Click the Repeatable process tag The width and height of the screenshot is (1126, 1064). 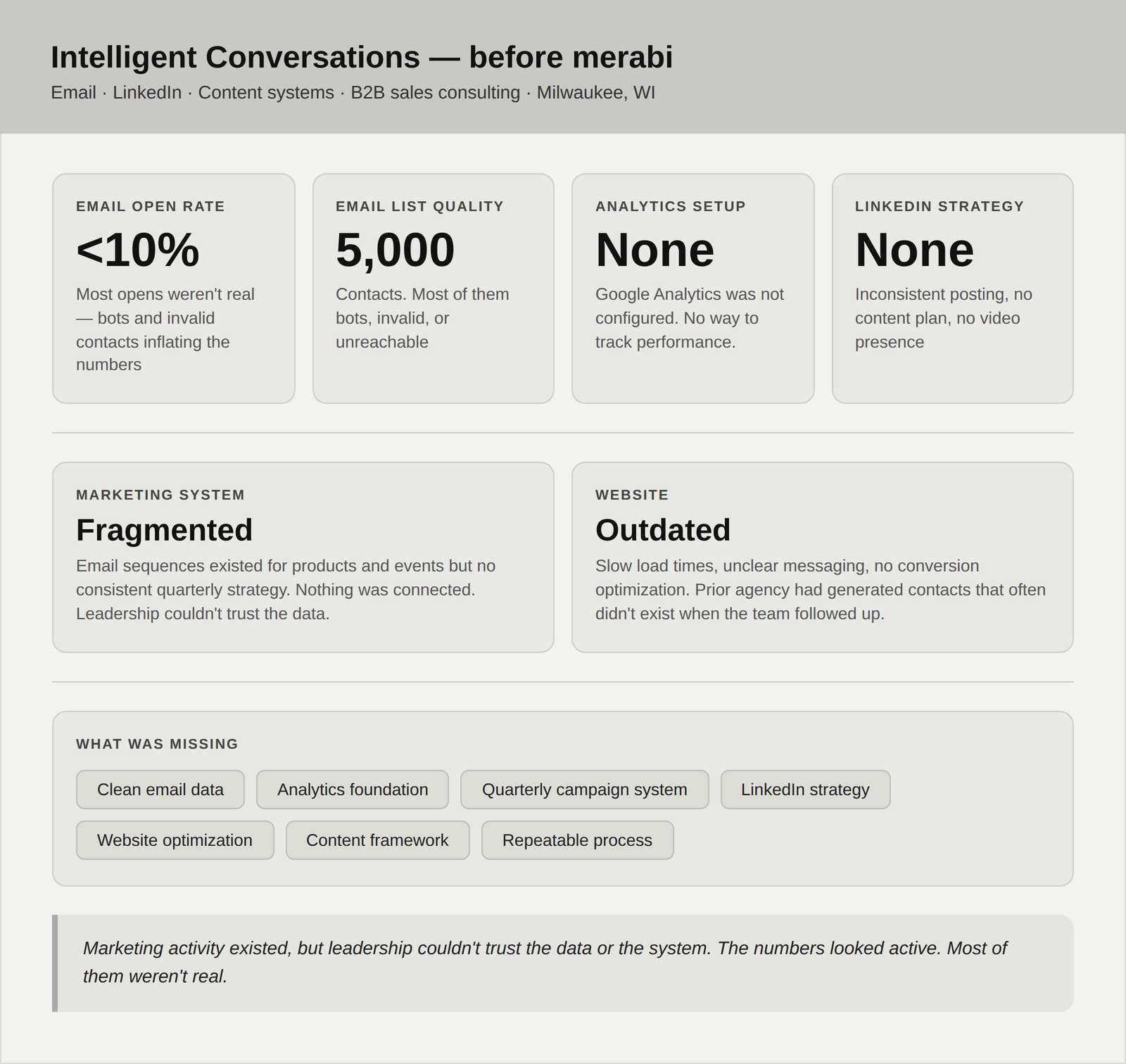(x=578, y=840)
